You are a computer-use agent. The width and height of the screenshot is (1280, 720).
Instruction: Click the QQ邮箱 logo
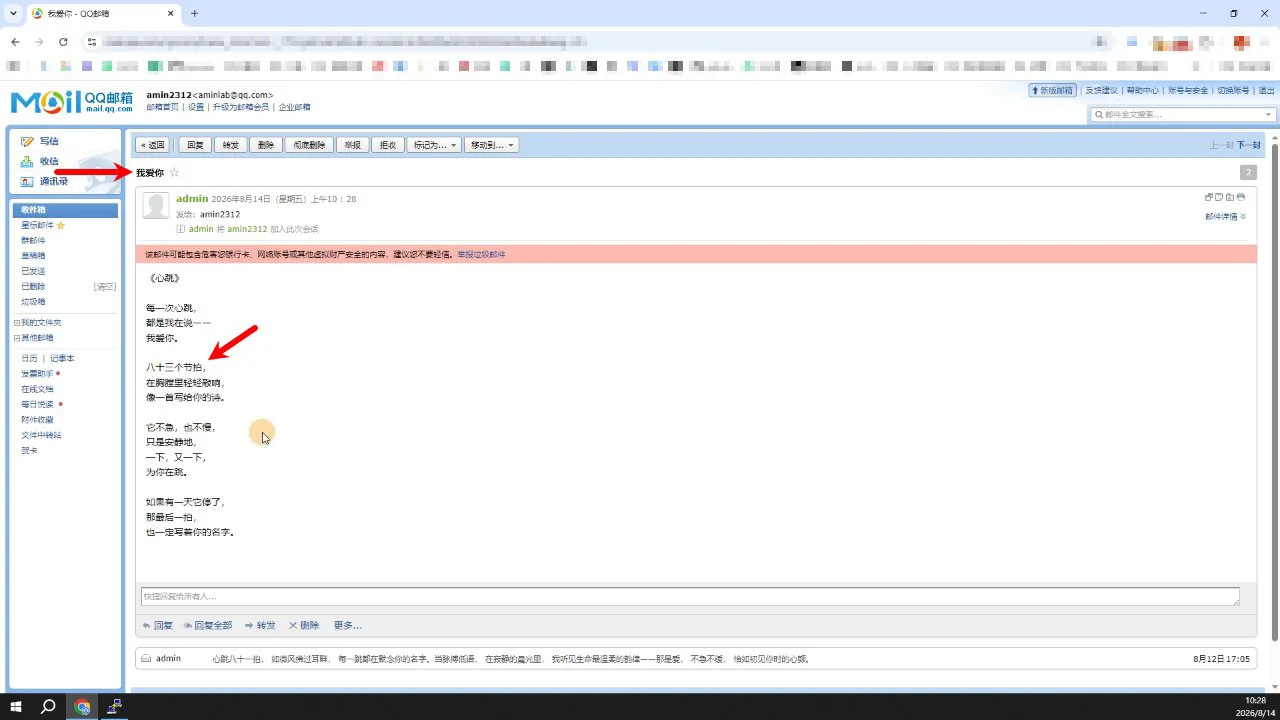[71, 102]
